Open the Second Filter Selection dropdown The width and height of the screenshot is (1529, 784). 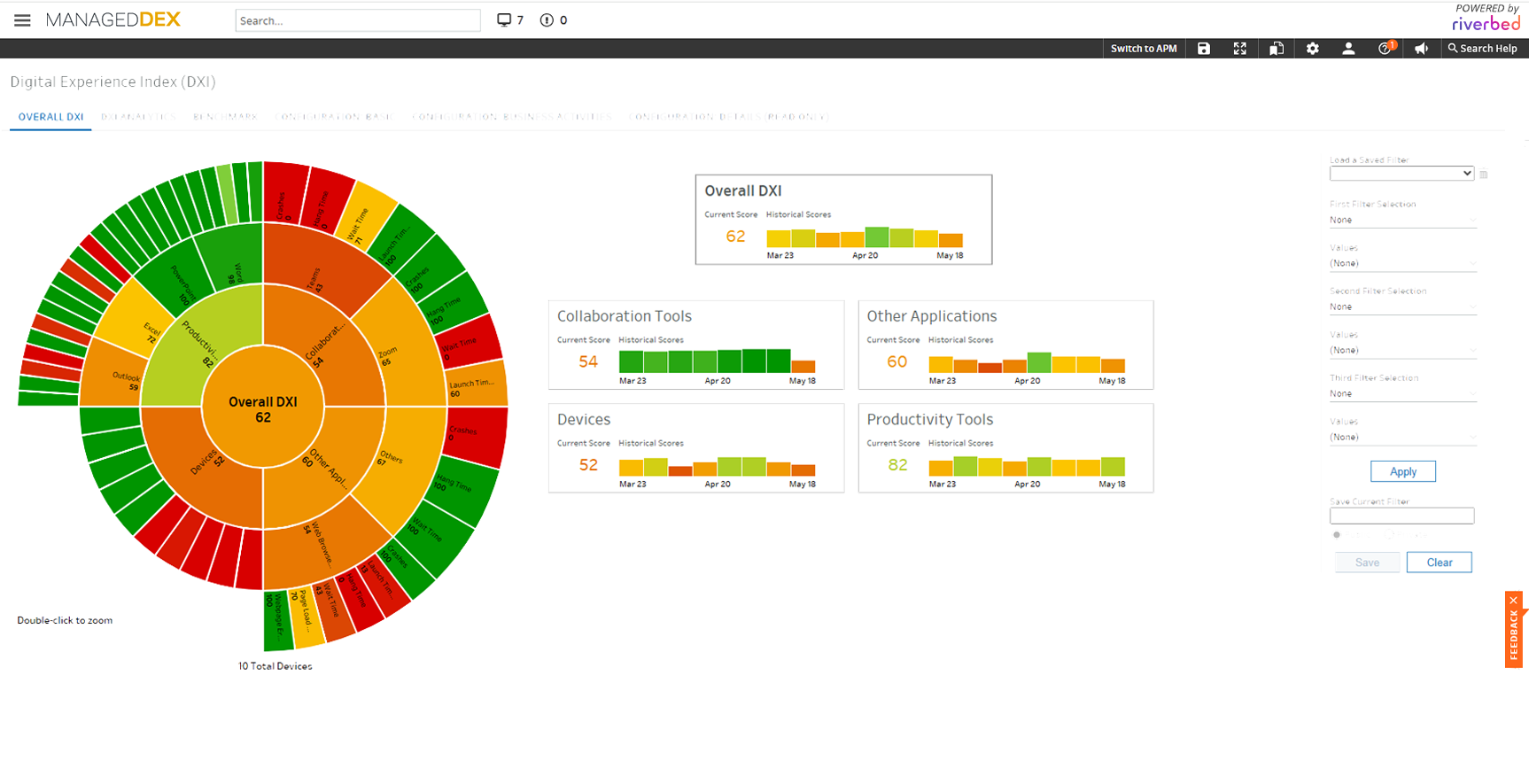pos(1402,307)
